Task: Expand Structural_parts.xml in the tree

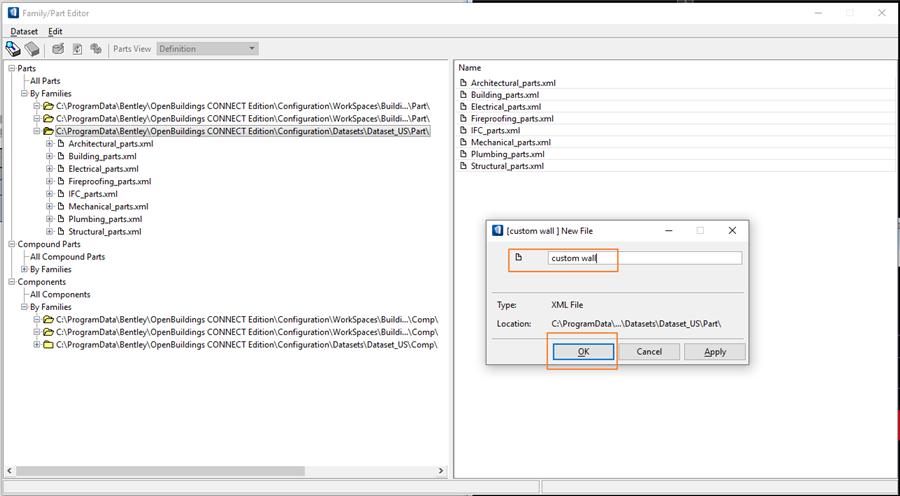Action: (x=49, y=231)
